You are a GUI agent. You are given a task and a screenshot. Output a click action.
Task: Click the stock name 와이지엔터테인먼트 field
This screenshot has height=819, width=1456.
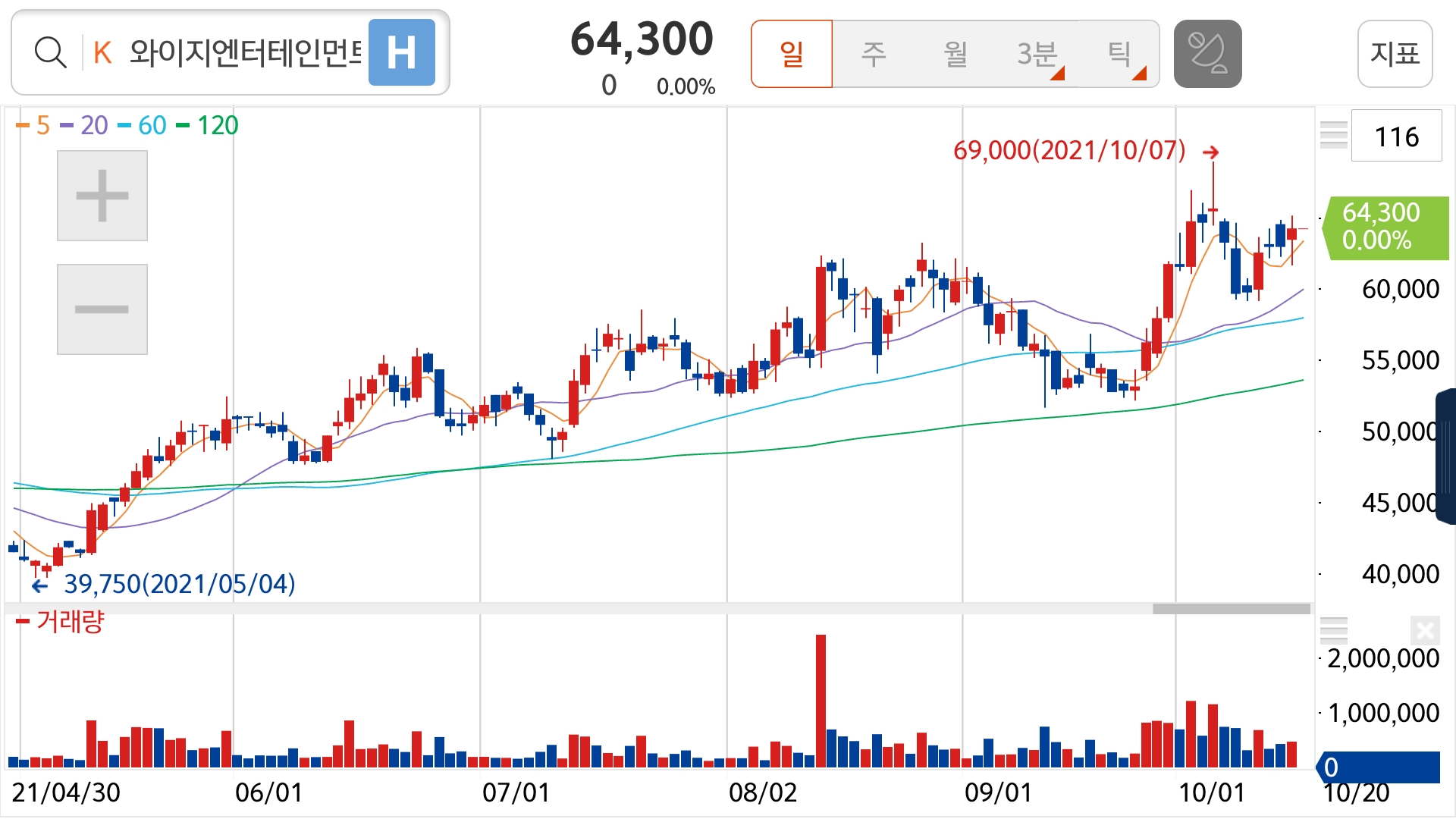coord(244,53)
